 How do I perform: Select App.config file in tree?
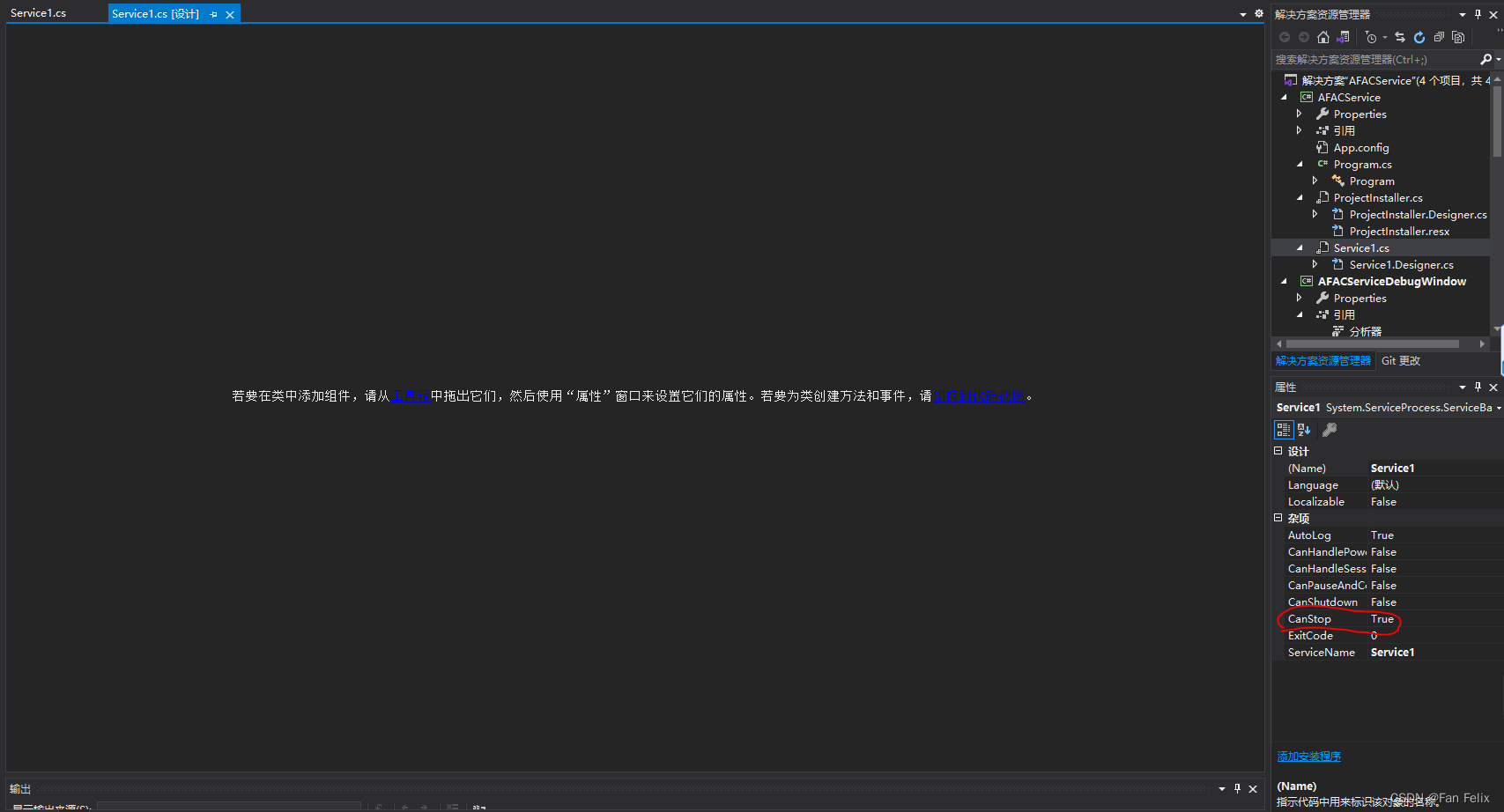1361,148
